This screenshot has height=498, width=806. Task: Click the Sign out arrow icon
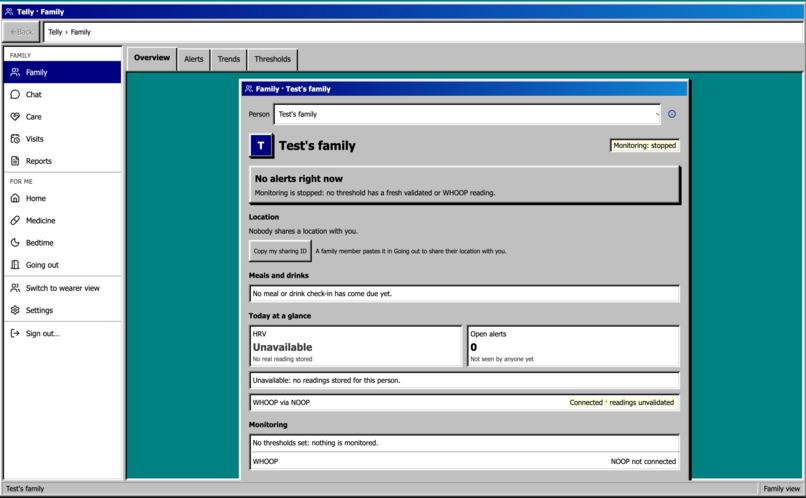[x=15, y=333]
